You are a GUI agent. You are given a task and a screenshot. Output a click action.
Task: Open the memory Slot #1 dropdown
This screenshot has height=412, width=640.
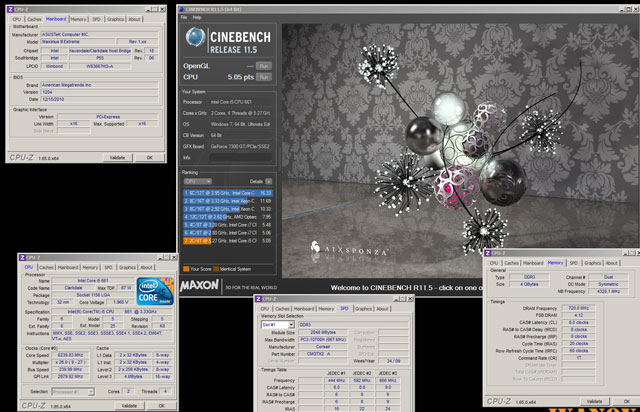pyautogui.click(x=278, y=325)
